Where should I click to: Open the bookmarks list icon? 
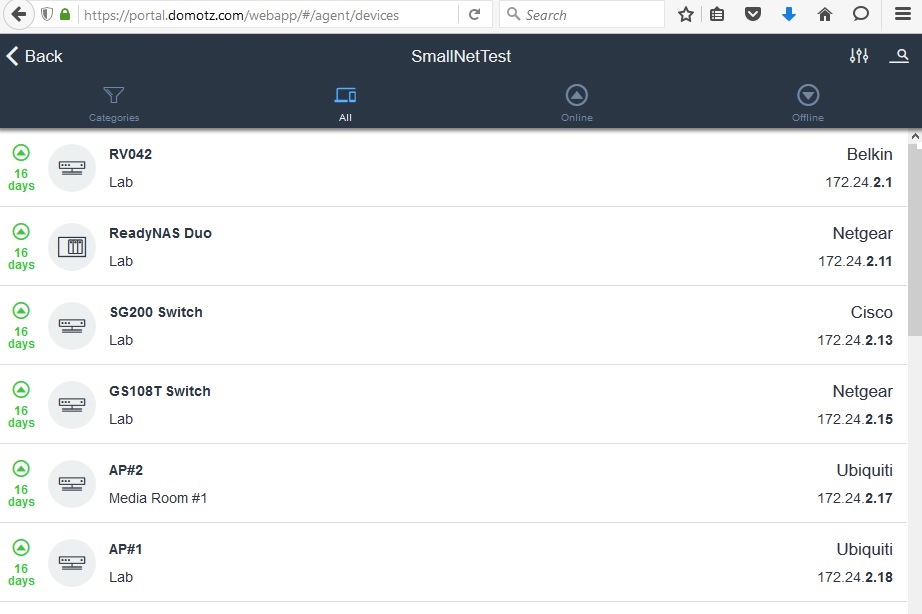point(717,14)
